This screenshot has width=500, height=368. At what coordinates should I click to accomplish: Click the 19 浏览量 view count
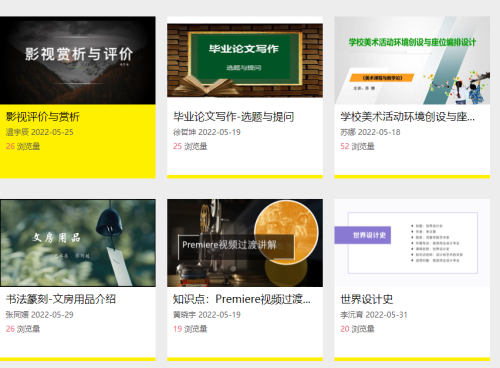click(190, 329)
